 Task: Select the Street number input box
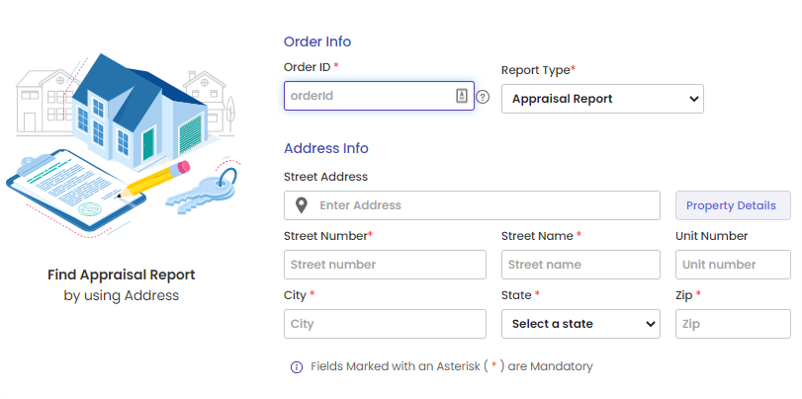(x=385, y=264)
